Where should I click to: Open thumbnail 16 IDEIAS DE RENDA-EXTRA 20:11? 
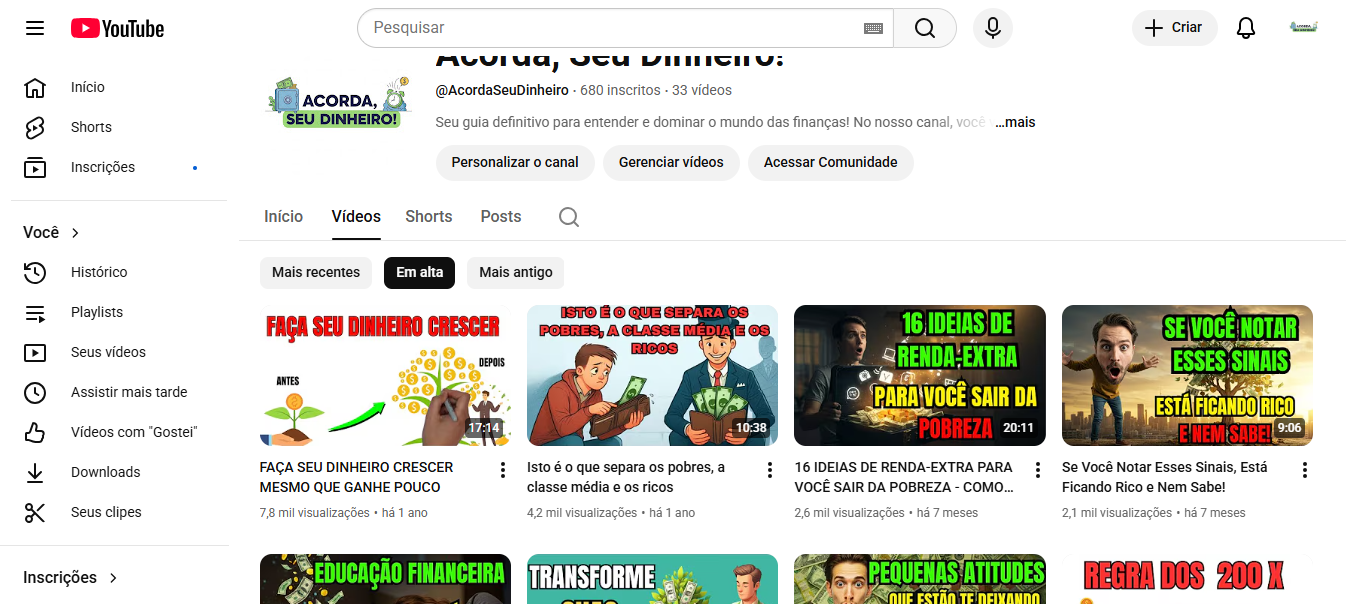920,376
